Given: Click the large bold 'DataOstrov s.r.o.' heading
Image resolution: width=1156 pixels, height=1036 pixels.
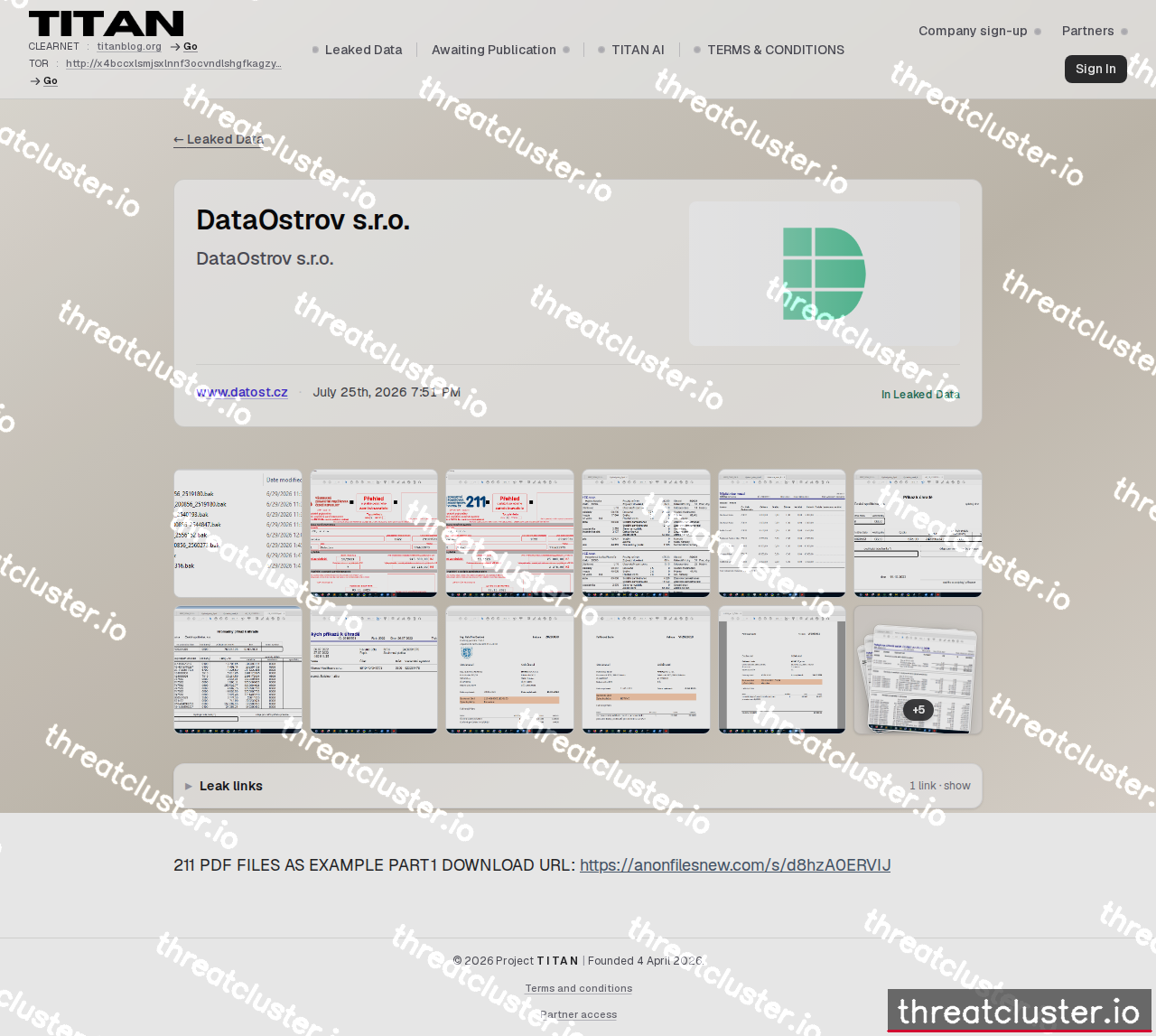Looking at the screenshot, I should (x=303, y=219).
